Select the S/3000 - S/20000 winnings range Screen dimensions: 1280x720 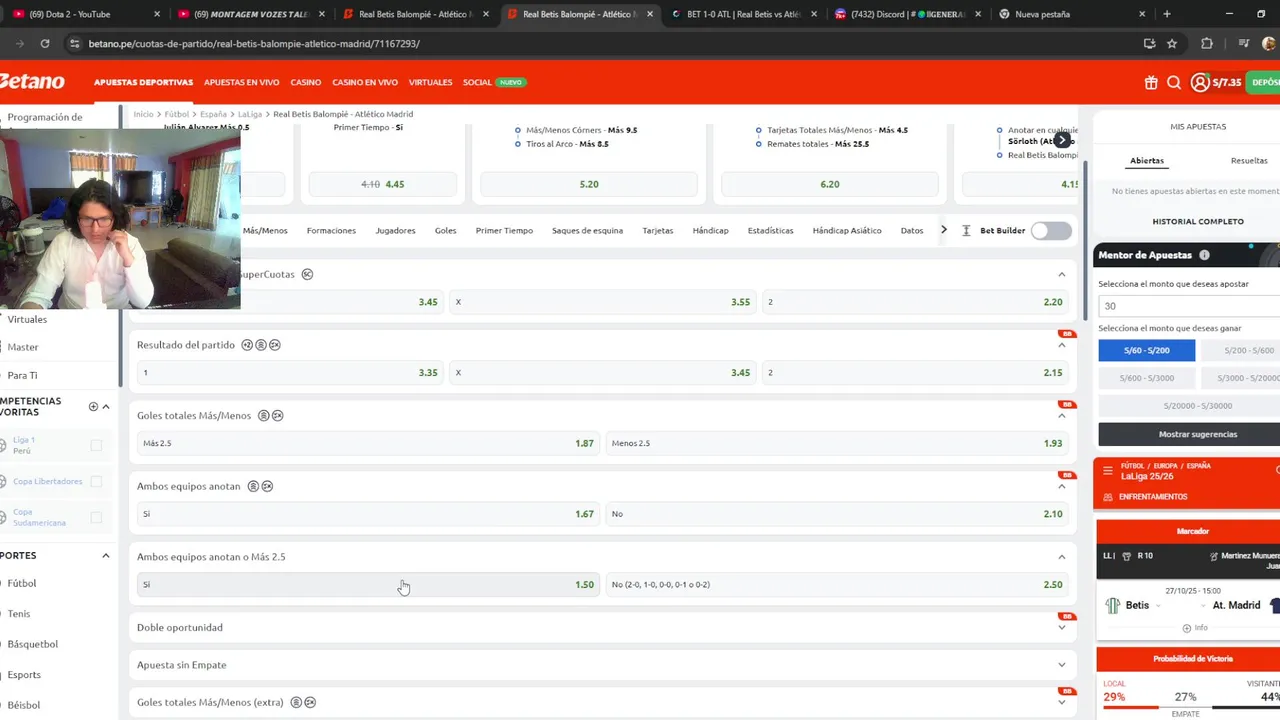1240,378
